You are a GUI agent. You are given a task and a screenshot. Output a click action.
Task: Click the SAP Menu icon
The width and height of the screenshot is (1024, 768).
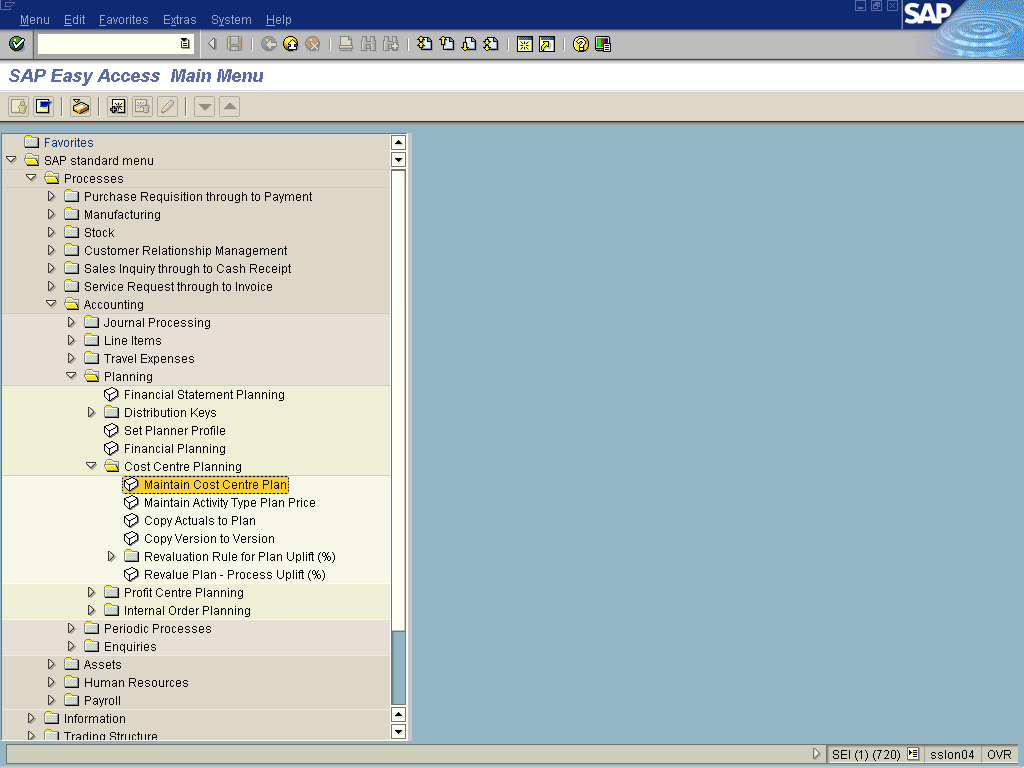(x=43, y=106)
